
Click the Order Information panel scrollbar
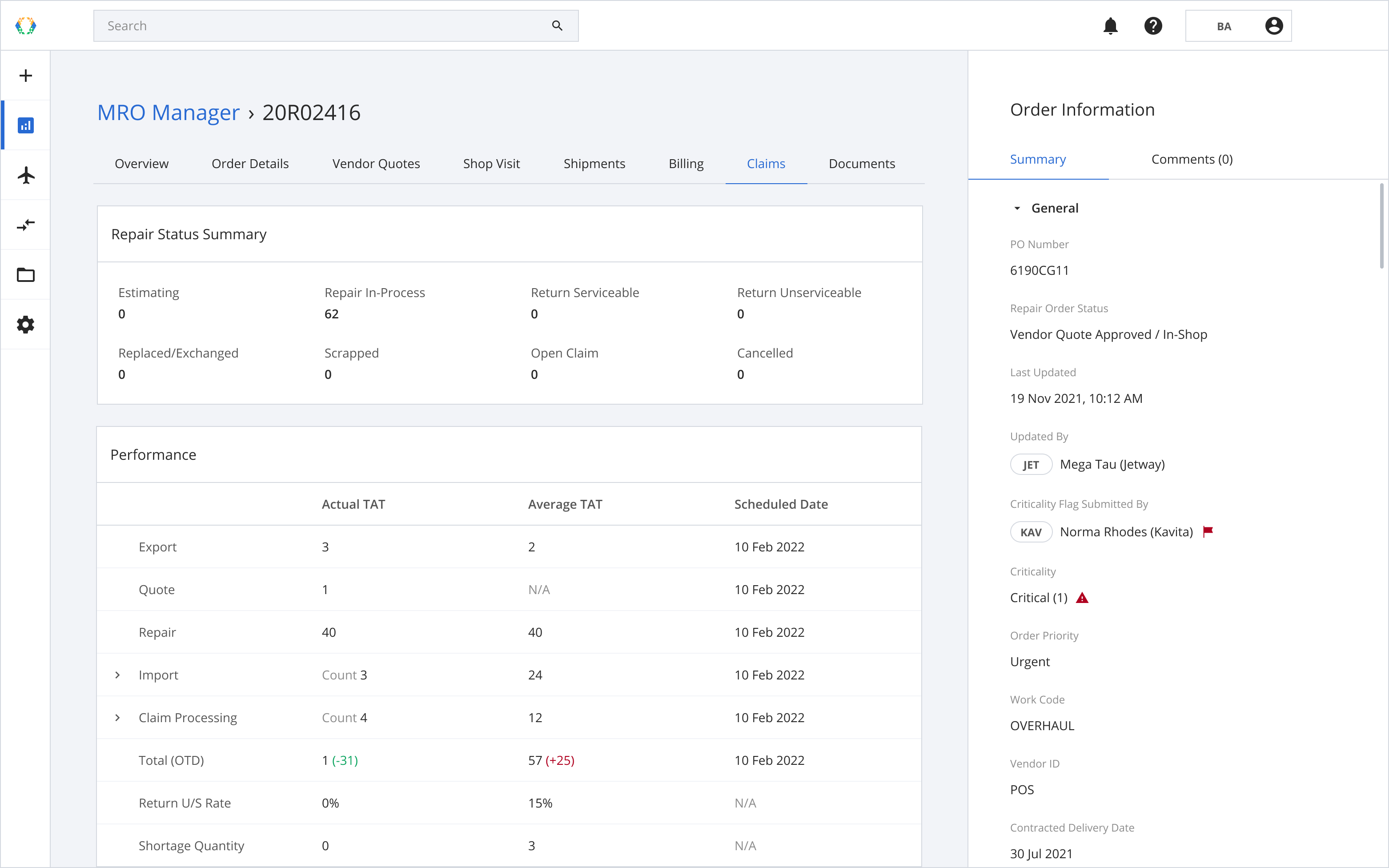tap(1381, 225)
